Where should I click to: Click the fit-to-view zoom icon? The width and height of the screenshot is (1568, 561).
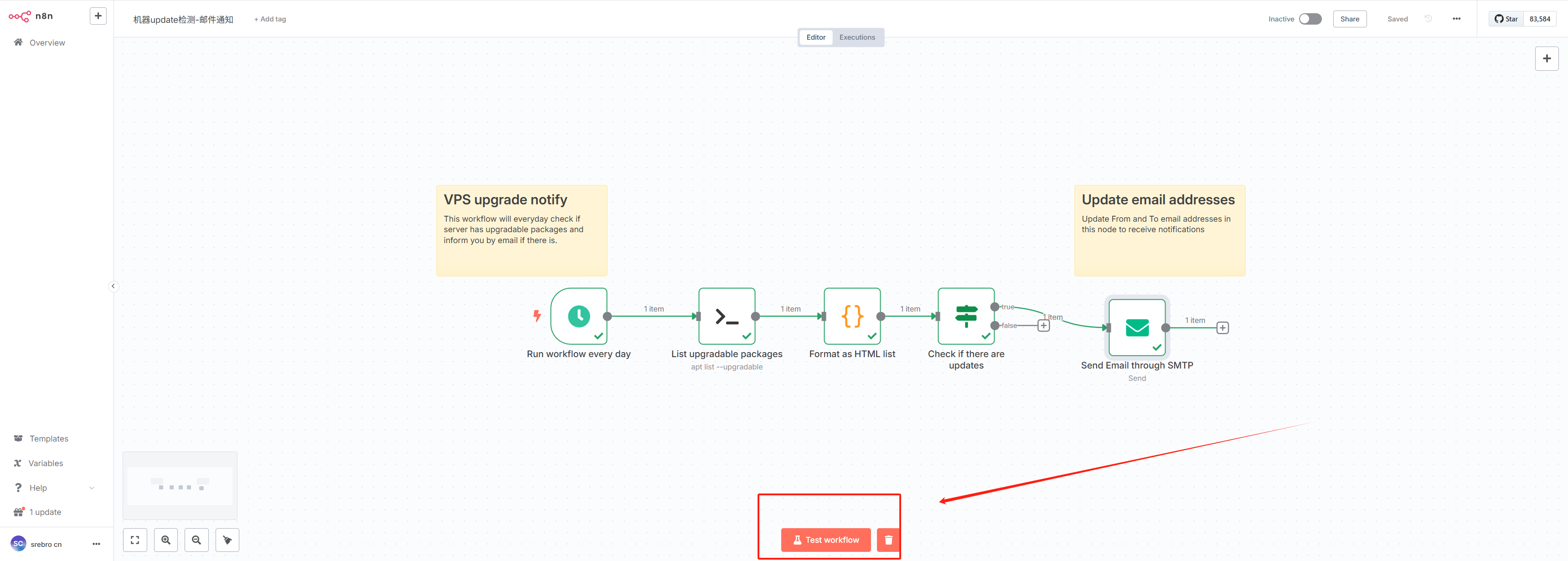click(134, 540)
